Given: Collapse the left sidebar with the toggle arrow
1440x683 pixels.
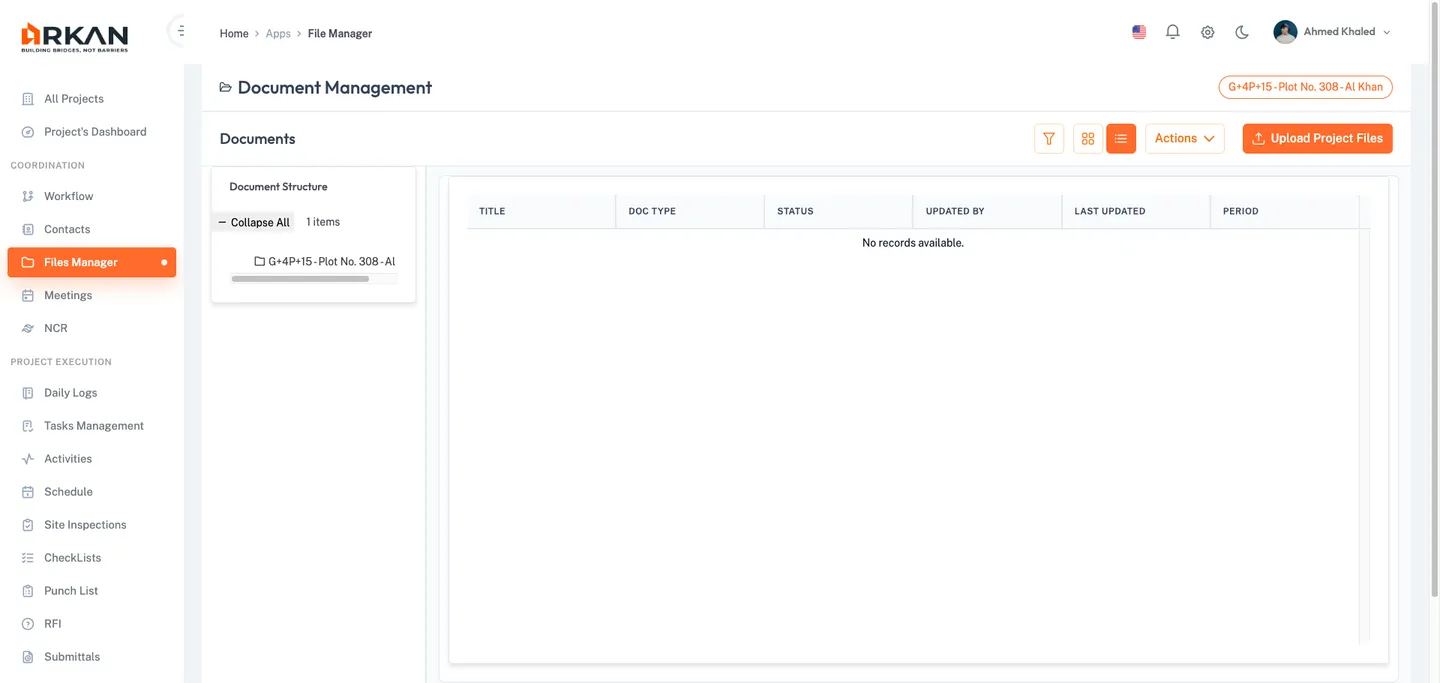Looking at the screenshot, I should (180, 29).
